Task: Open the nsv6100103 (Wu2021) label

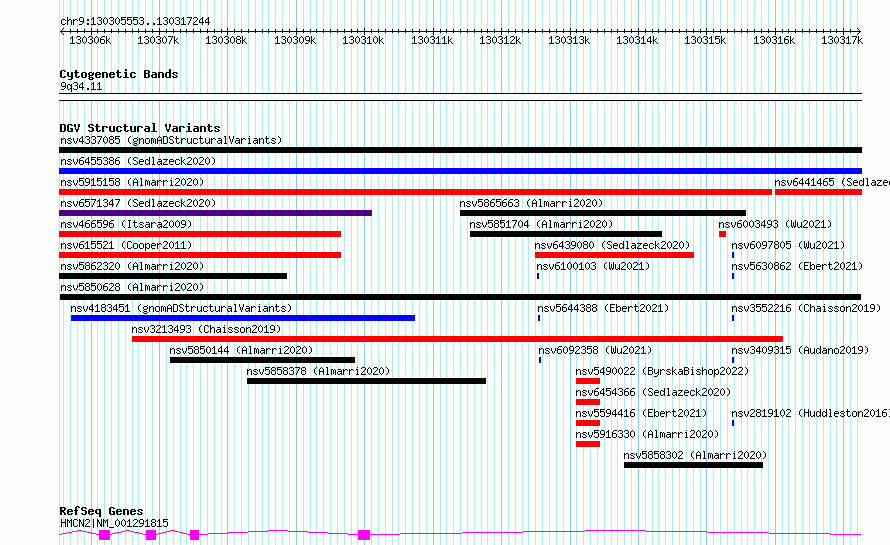Action: pyautogui.click(x=593, y=266)
